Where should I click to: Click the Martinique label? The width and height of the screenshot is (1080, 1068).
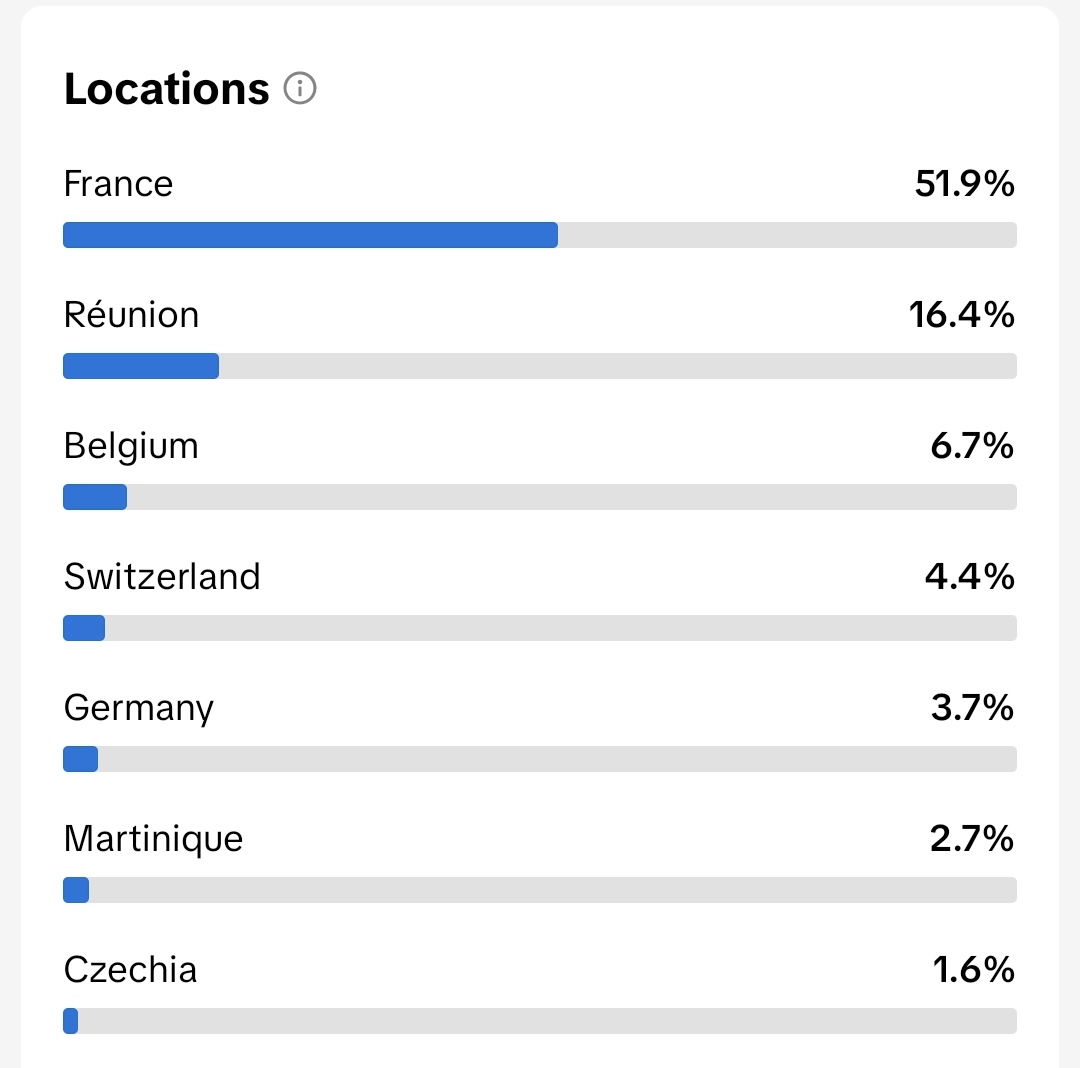[x=153, y=839]
